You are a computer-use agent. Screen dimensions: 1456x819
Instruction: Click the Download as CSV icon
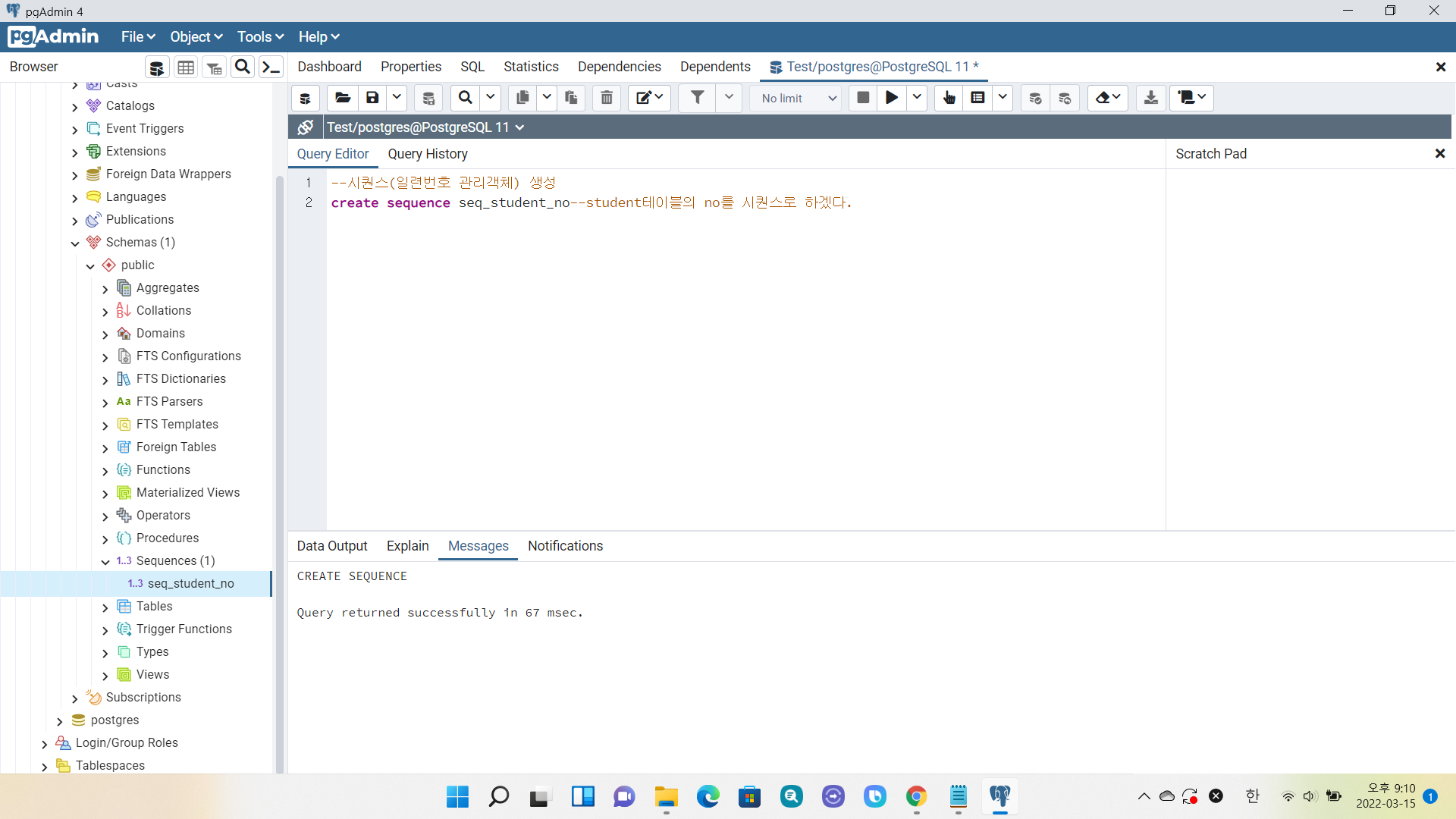point(1150,98)
